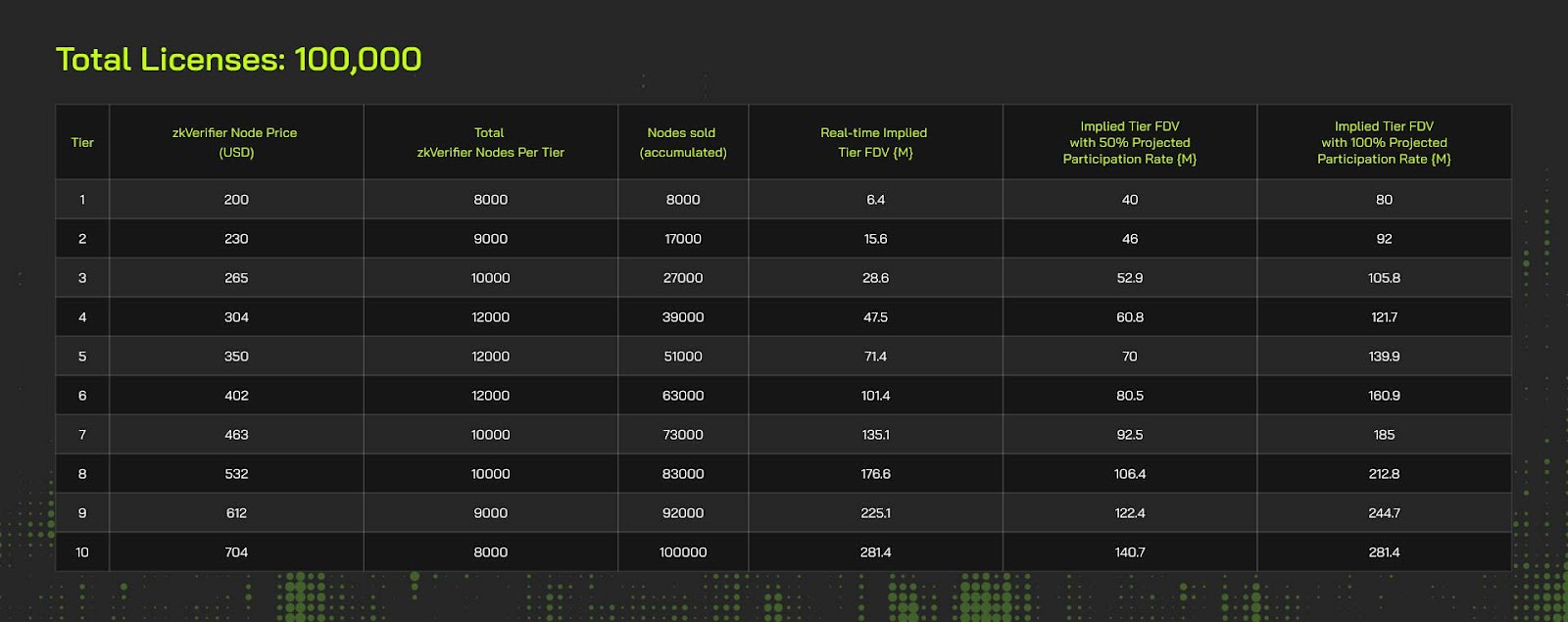The height and width of the screenshot is (622, 1568).
Task: Click node price '704'
Action: tap(236, 551)
